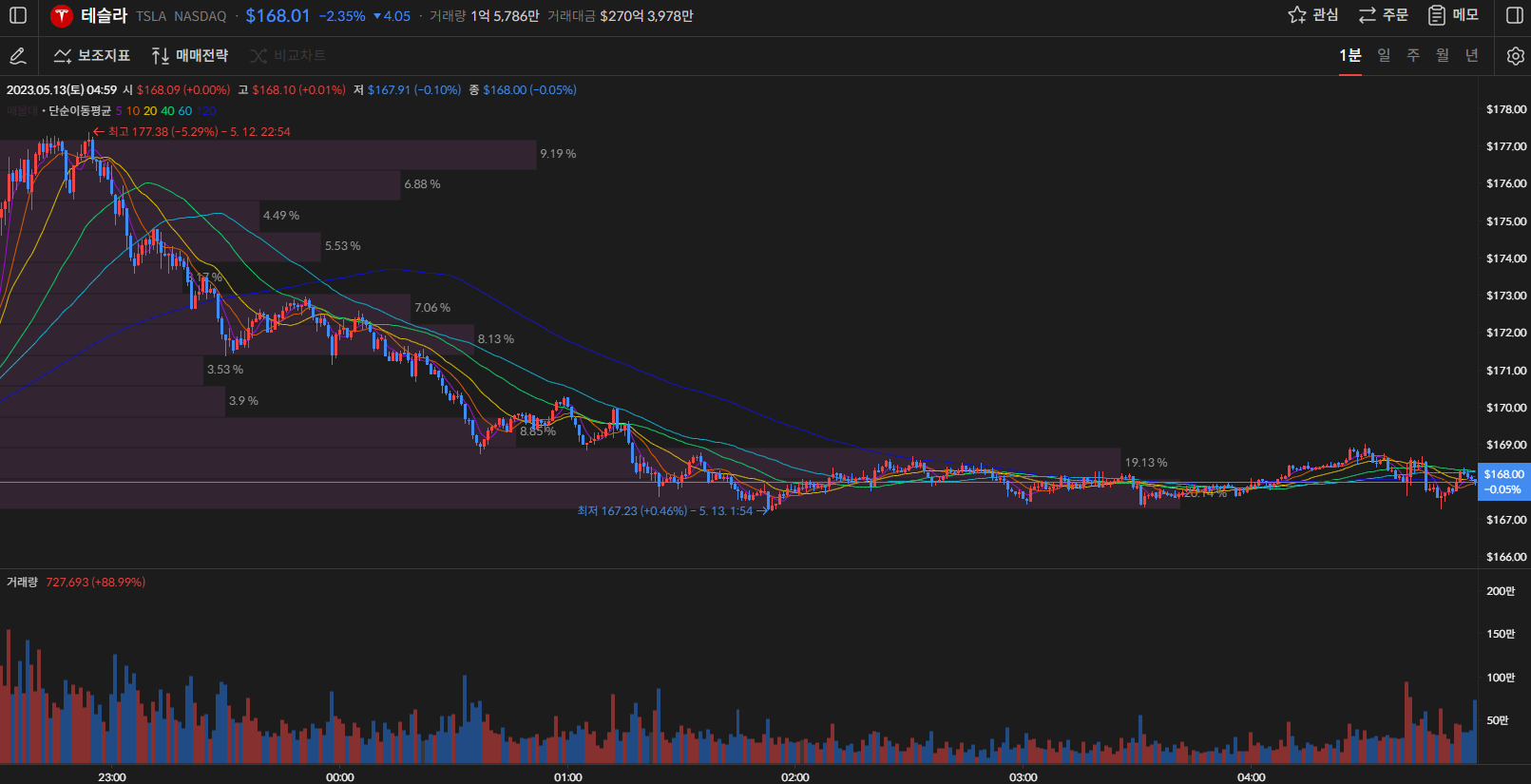Select the 1분 timeframe tab
Image resolution: width=1531 pixels, height=784 pixels.
pyautogui.click(x=1350, y=55)
